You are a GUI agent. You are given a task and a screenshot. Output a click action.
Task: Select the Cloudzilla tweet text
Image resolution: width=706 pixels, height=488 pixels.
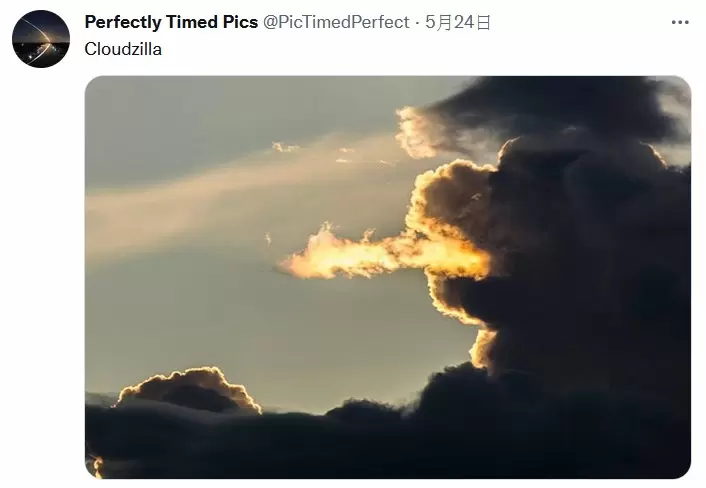(x=123, y=49)
